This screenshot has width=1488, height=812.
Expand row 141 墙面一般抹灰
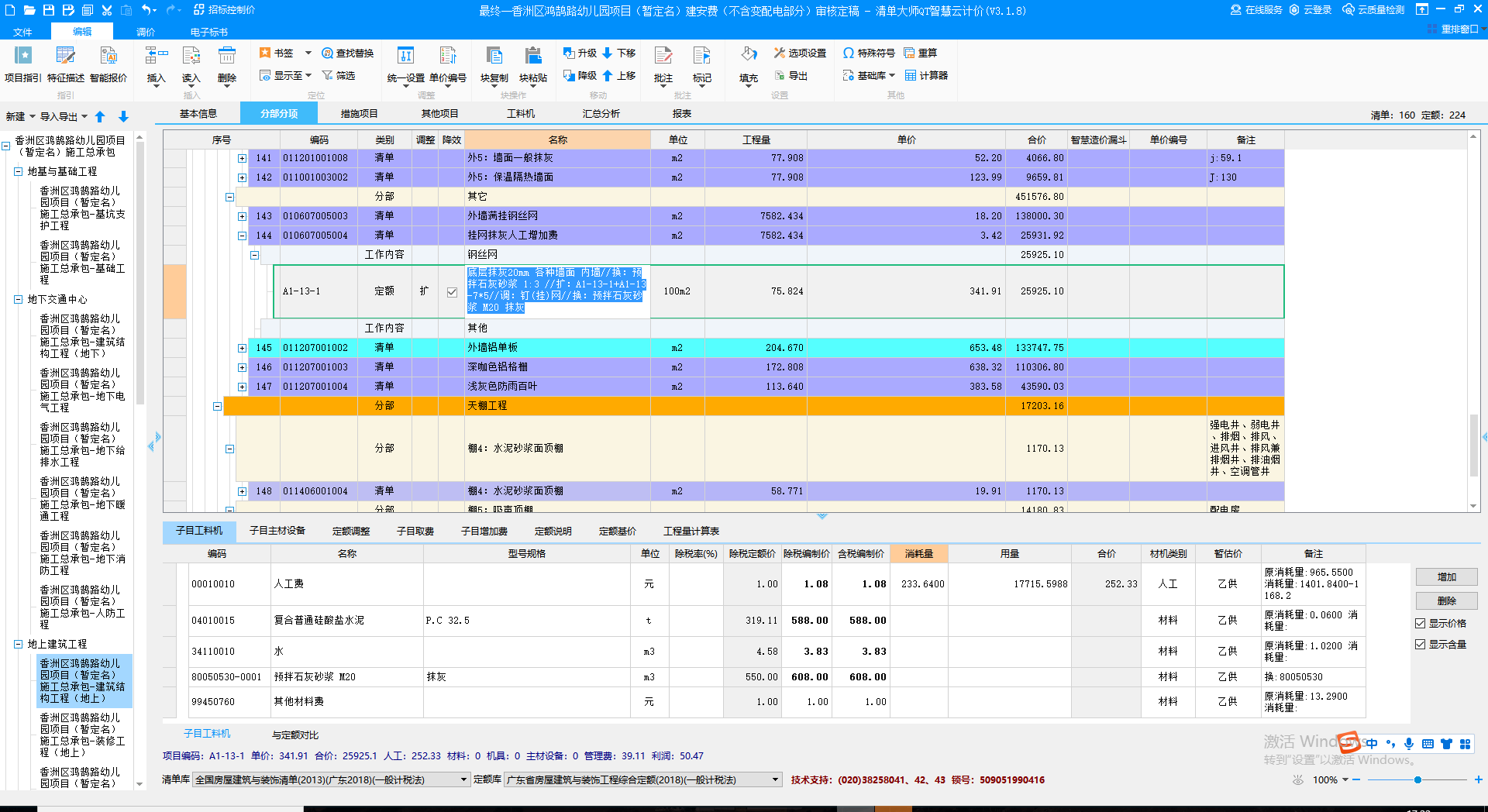242,158
